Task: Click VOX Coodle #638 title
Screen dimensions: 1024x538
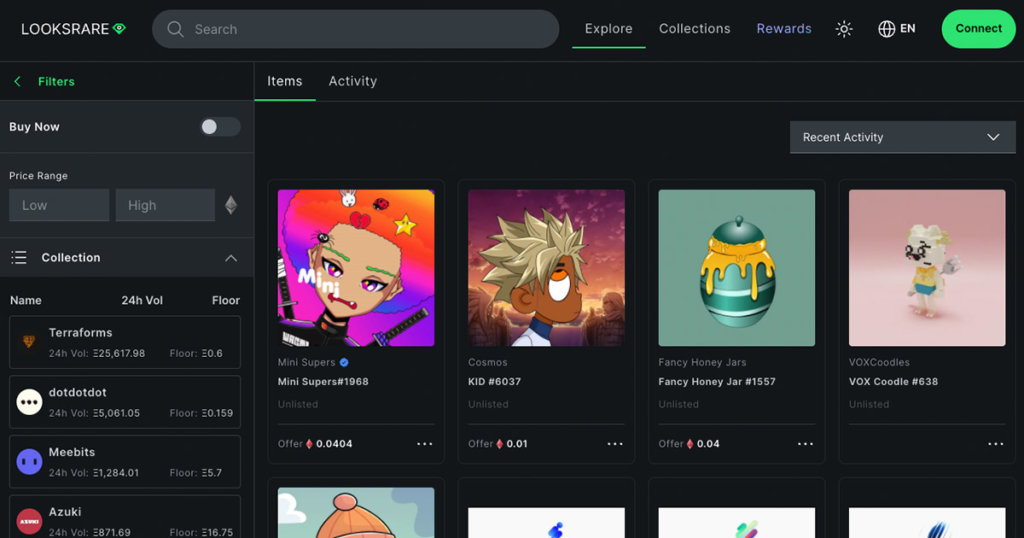Action: [893, 382]
